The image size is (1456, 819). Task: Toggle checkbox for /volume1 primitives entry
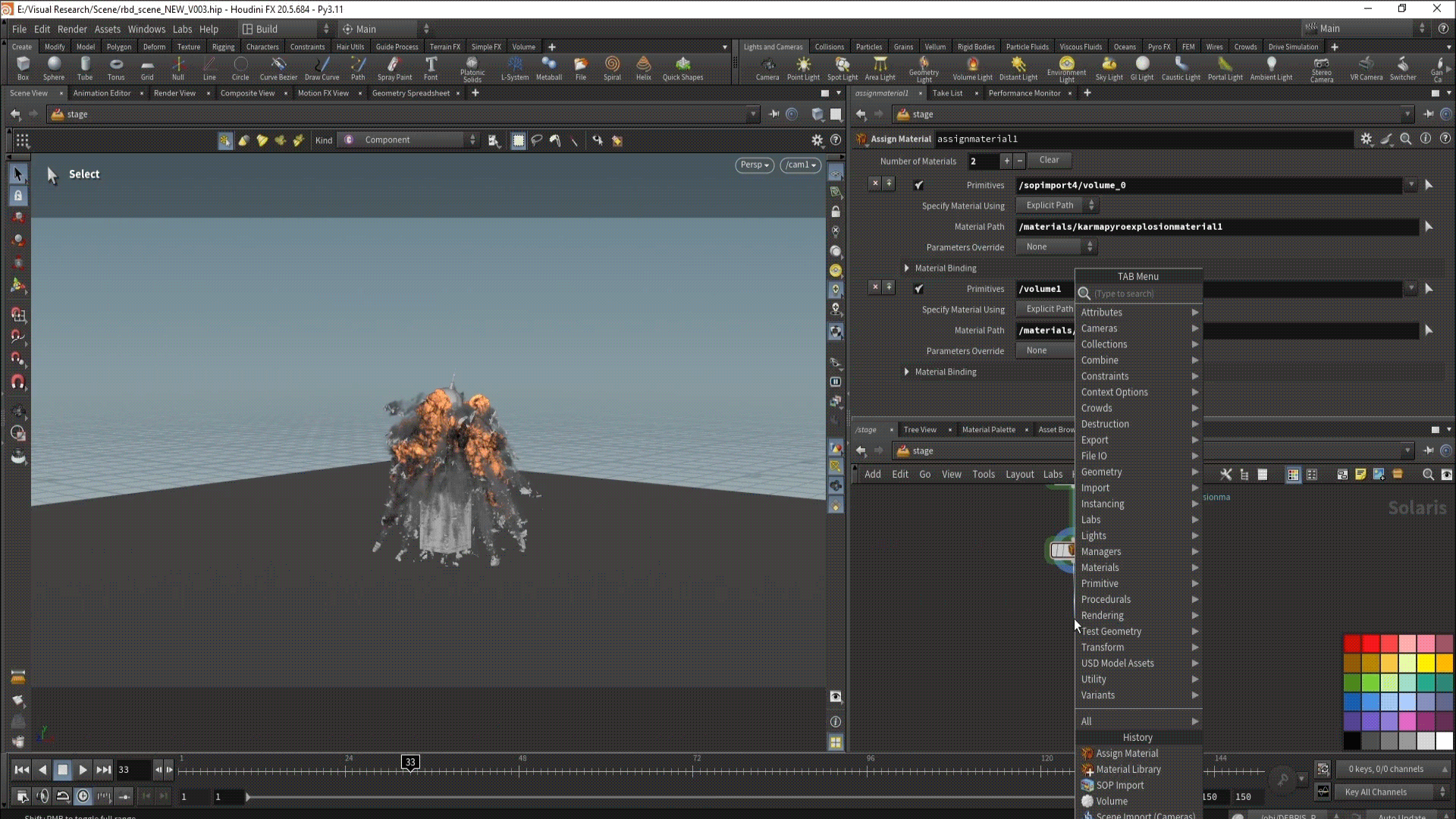pyautogui.click(x=919, y=289)
